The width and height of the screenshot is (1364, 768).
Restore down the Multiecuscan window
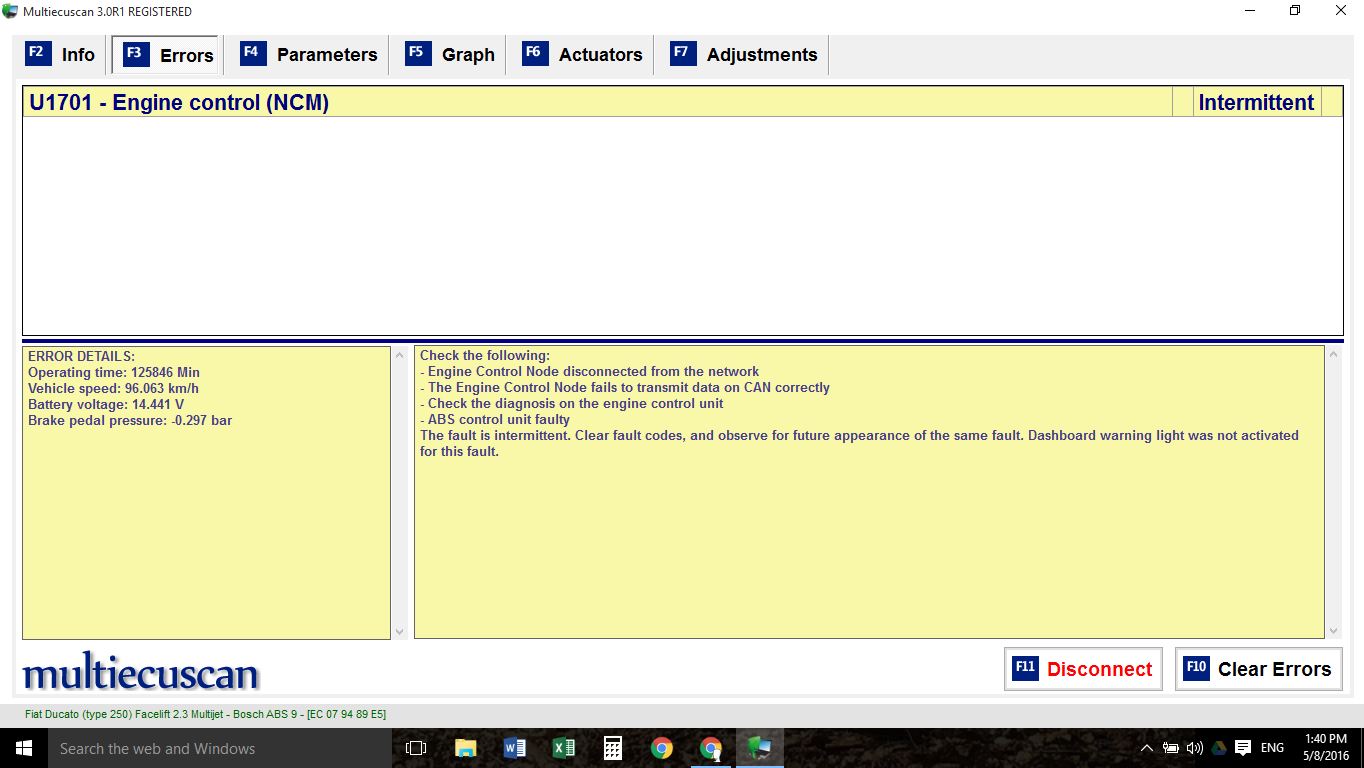pyautogui.click(x=1295, y=11)
